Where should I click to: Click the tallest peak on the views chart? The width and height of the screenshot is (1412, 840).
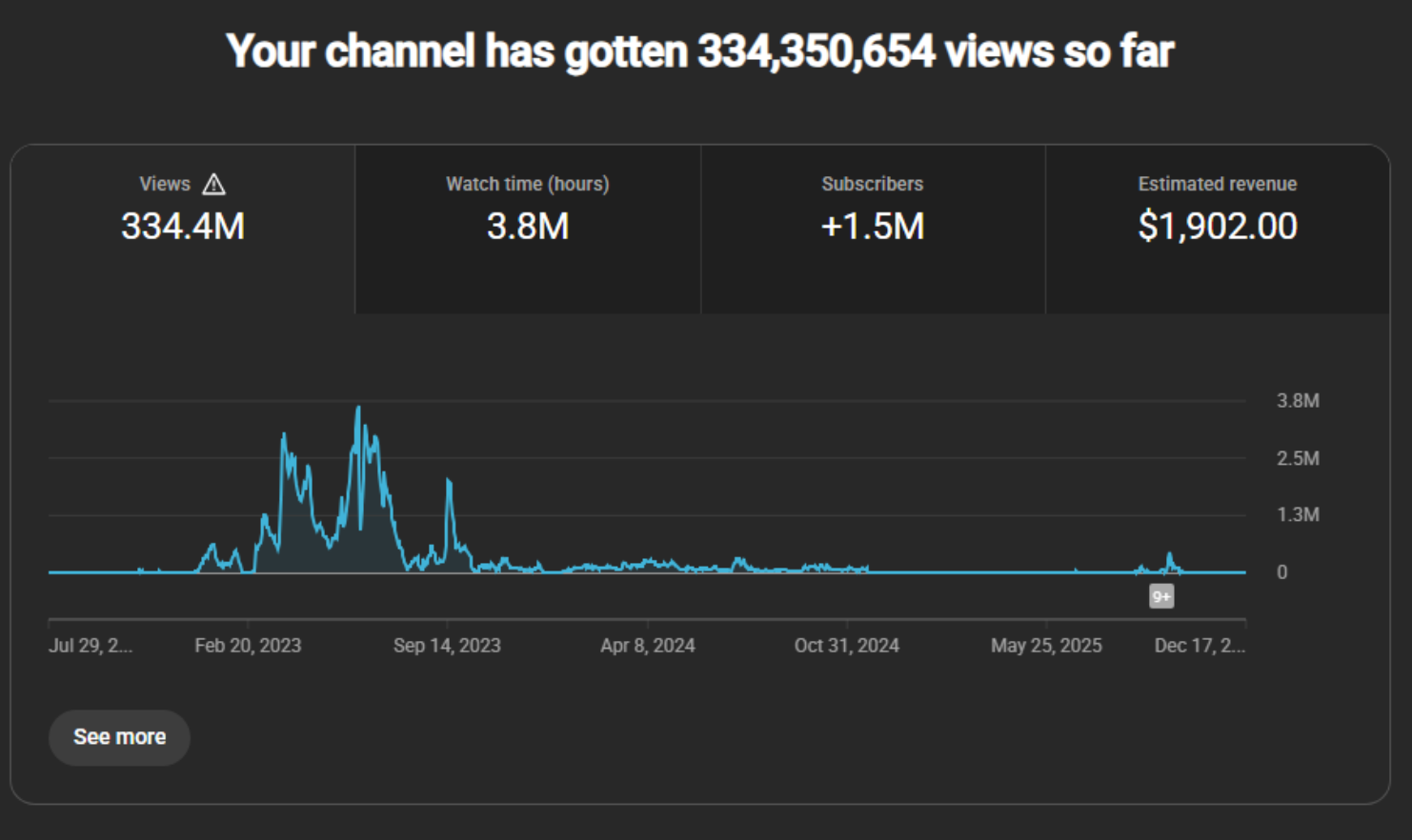(x=358, y=410)
